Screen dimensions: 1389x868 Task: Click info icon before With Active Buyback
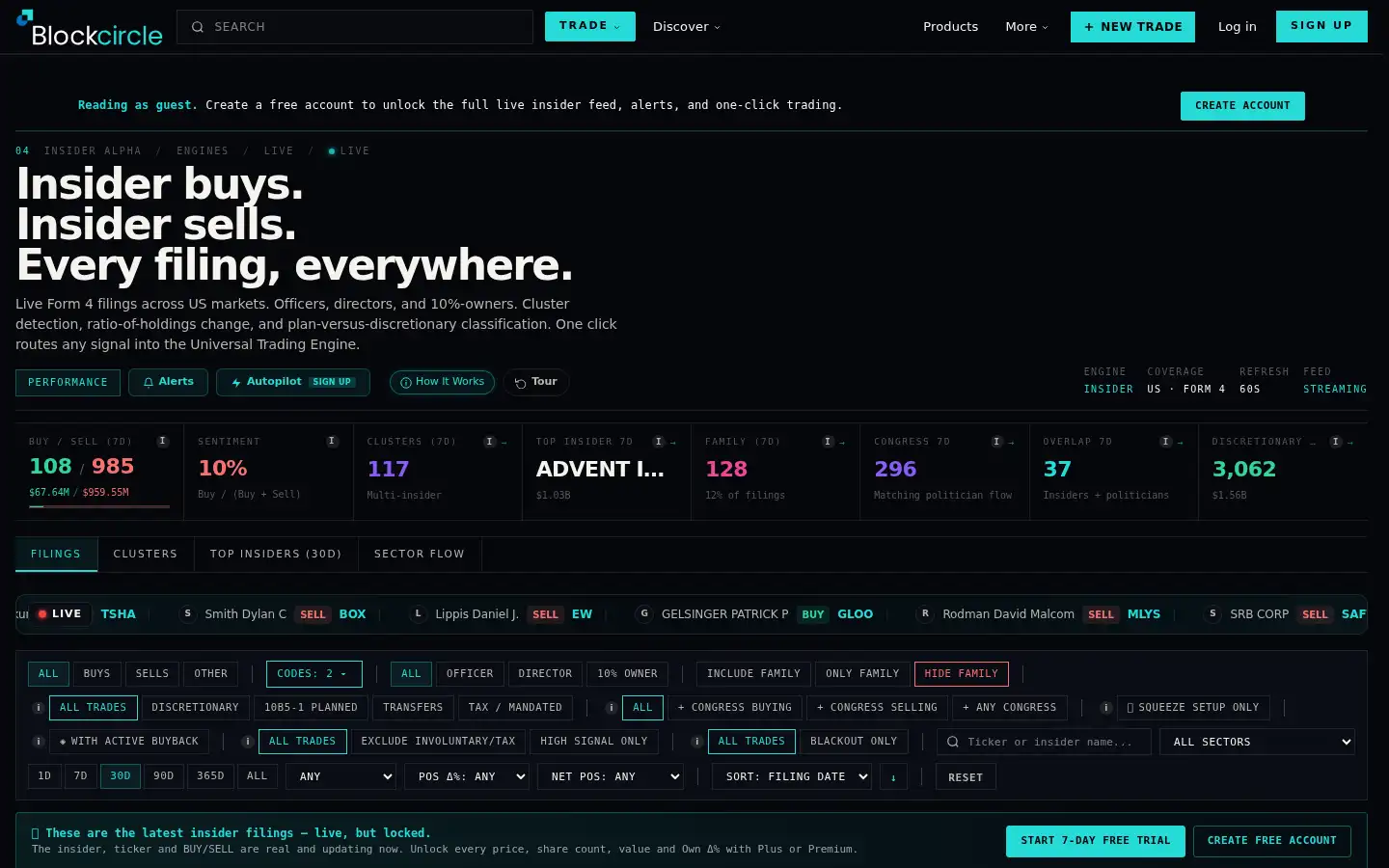pos(39,742)
